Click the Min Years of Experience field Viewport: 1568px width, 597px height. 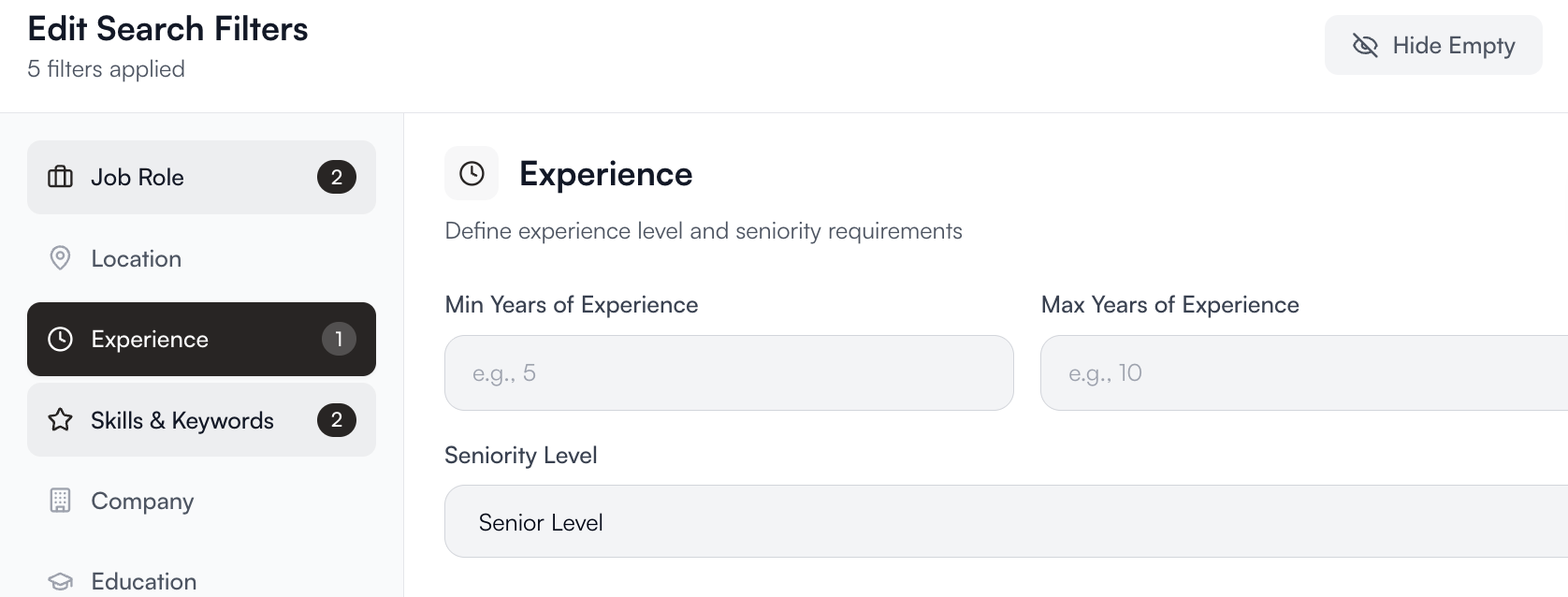[729, 372]
